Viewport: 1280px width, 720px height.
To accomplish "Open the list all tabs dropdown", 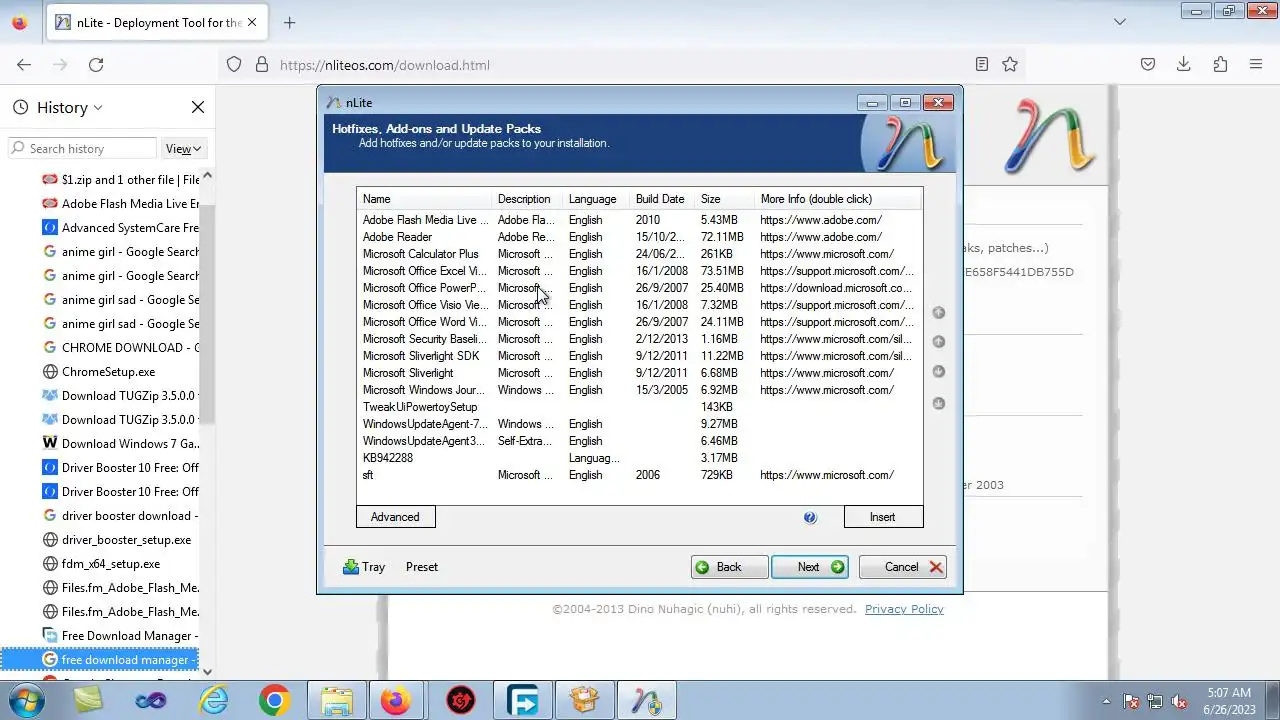I will (x=1120, y=22).
